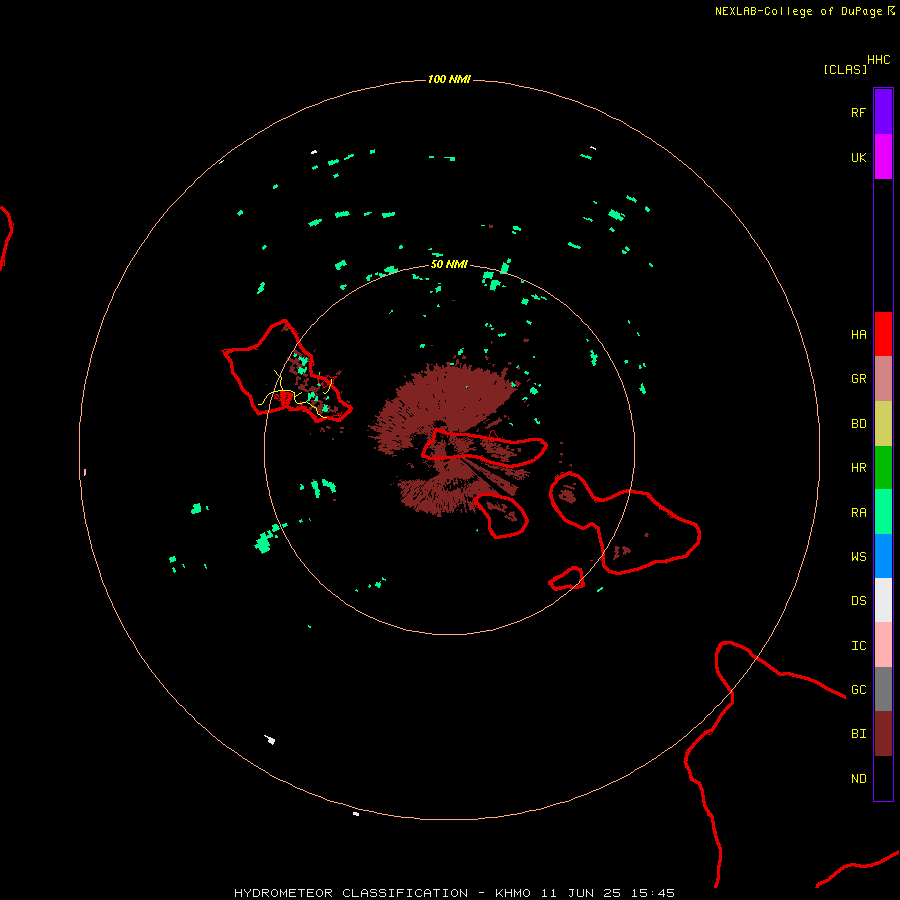The height and width of the screenshot is (900, 900).
Task: Click the [CLAS] units label
Action: pyautogui.click(x=845, y=69)
